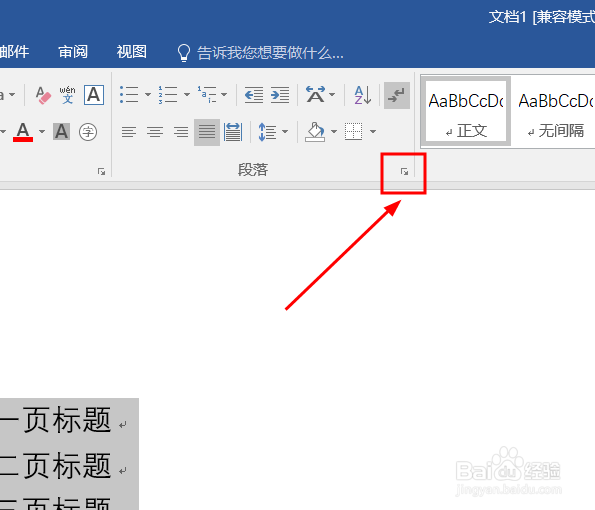Image resolution: width=595 pixels, height=510 pixels.
Task: Apply the 正文 (Normal) style
Action: [466, 111]
